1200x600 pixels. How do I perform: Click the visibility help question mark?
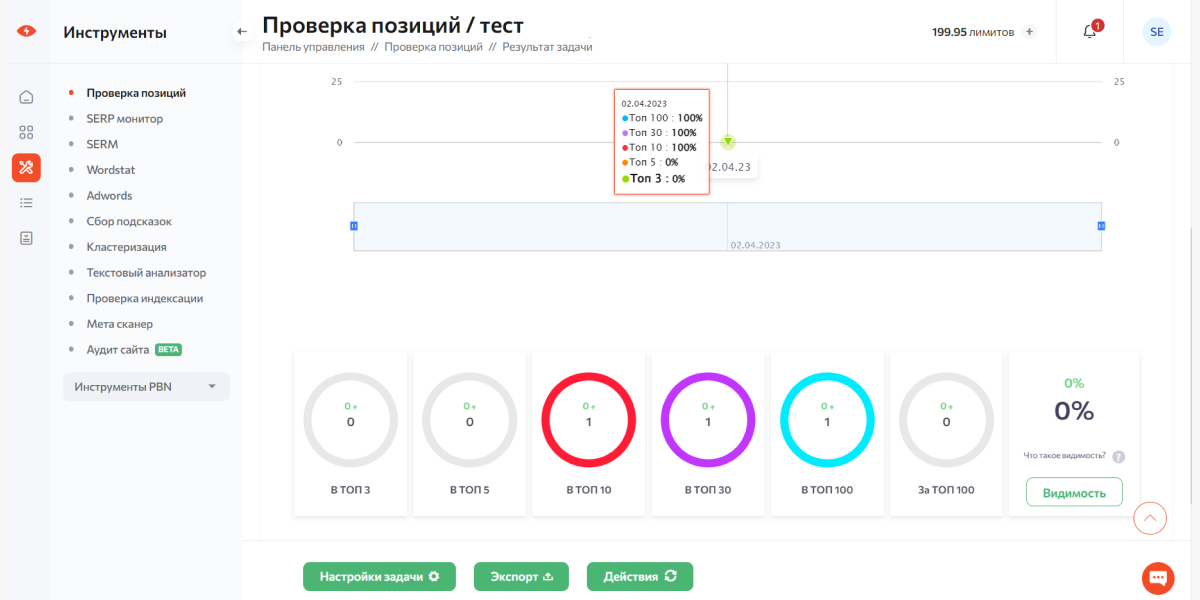click(1119, 457)
